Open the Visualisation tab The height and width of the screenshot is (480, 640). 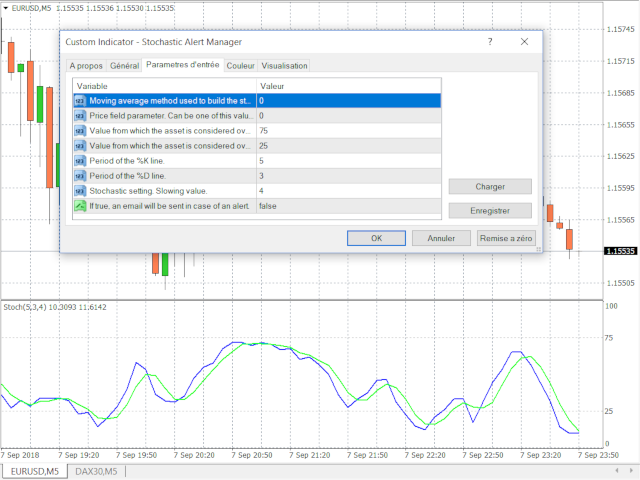(x=284, y=66)
